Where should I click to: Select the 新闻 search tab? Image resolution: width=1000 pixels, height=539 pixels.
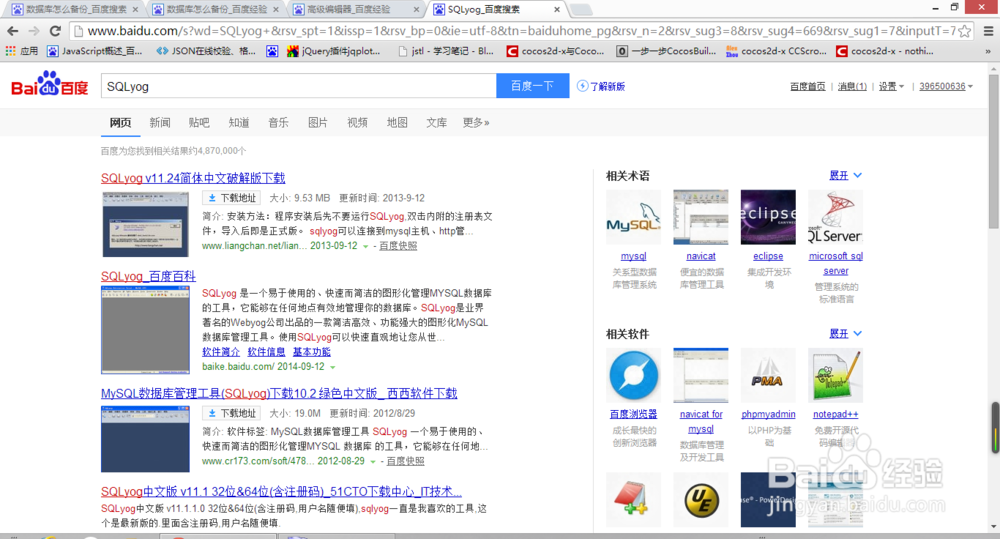pos(159,122)
